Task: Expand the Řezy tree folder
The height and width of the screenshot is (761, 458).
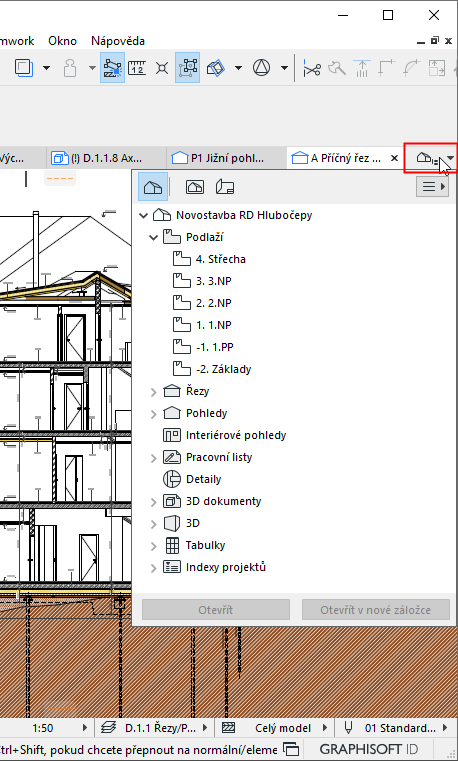Action: pos(153,392)
